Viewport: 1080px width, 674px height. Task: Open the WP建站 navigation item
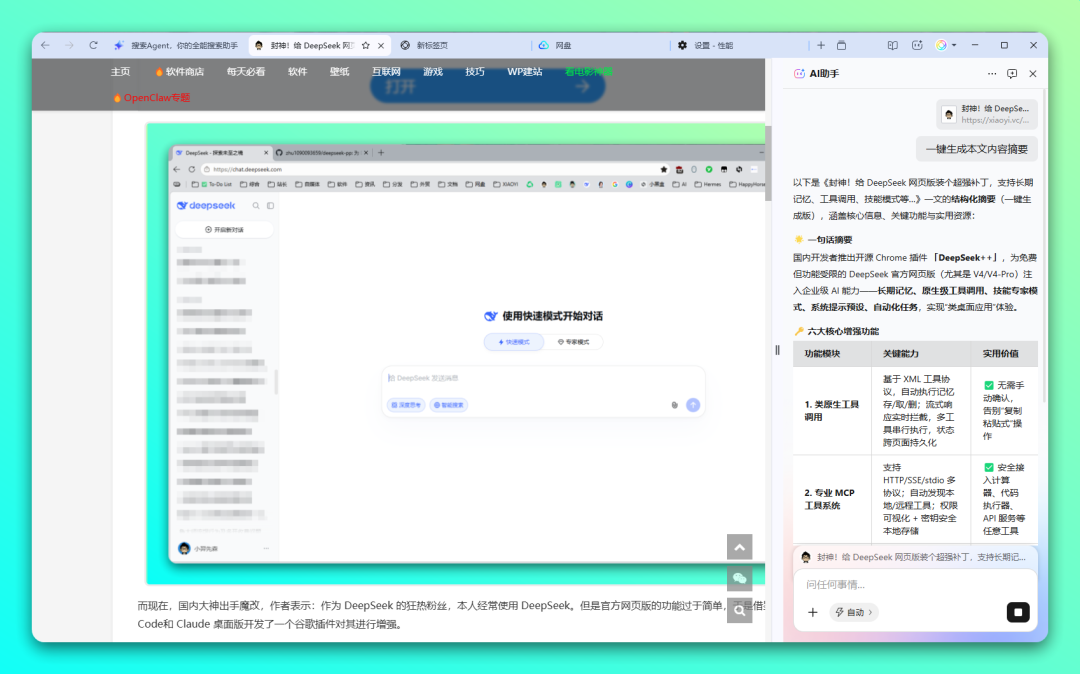pos(525,72)
